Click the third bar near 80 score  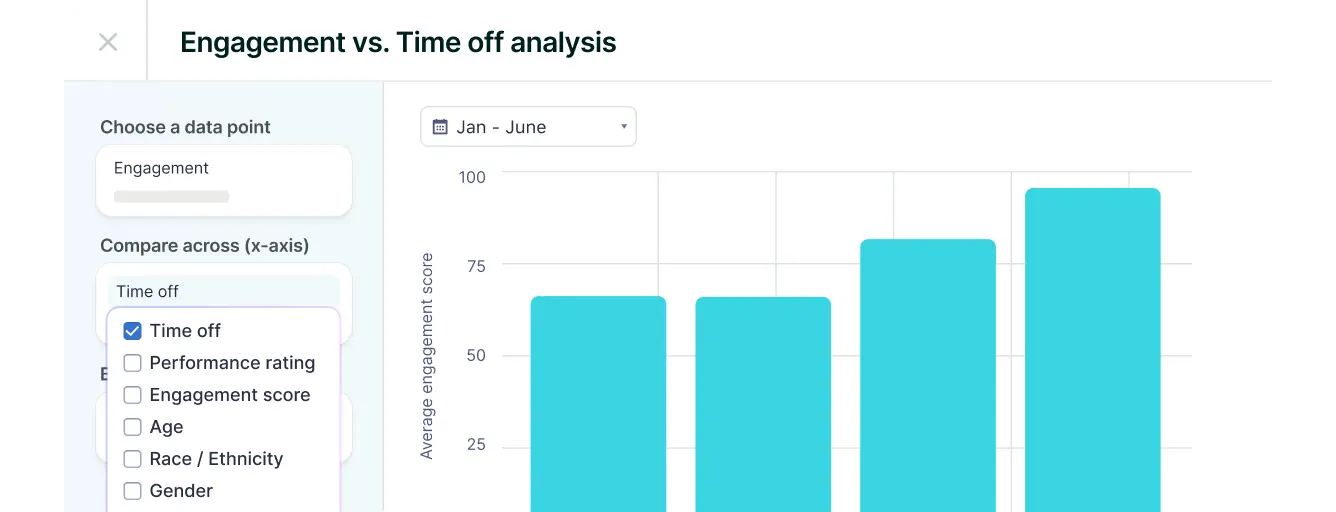point(928,375)
